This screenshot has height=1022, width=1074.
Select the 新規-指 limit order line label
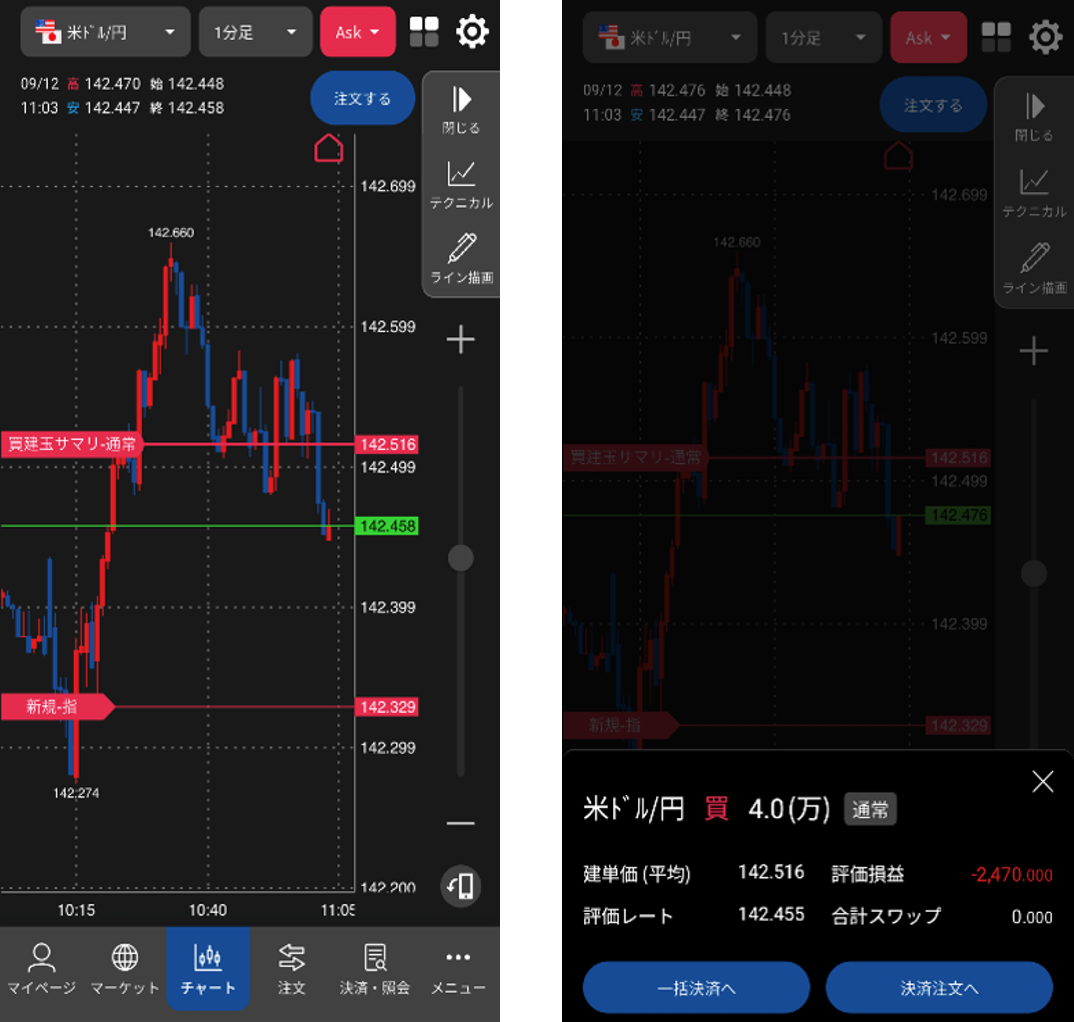pyautogui.click(x=58, y=706)
